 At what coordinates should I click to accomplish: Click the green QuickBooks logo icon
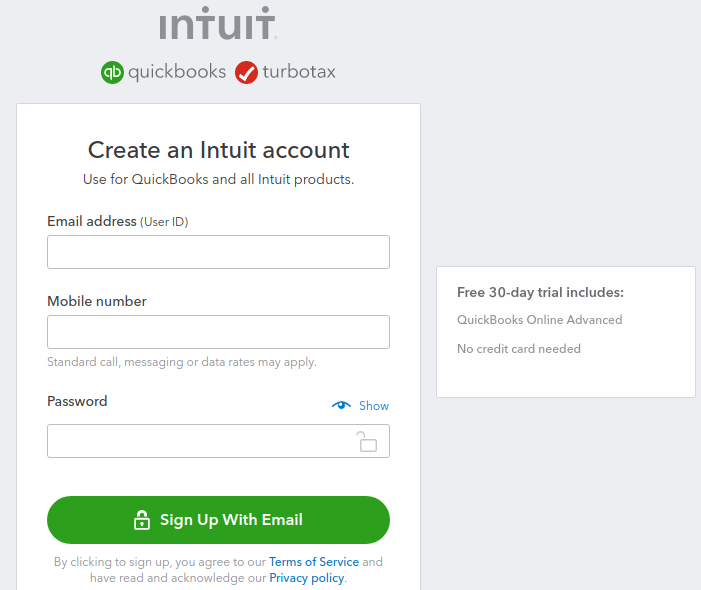point(112,72)
